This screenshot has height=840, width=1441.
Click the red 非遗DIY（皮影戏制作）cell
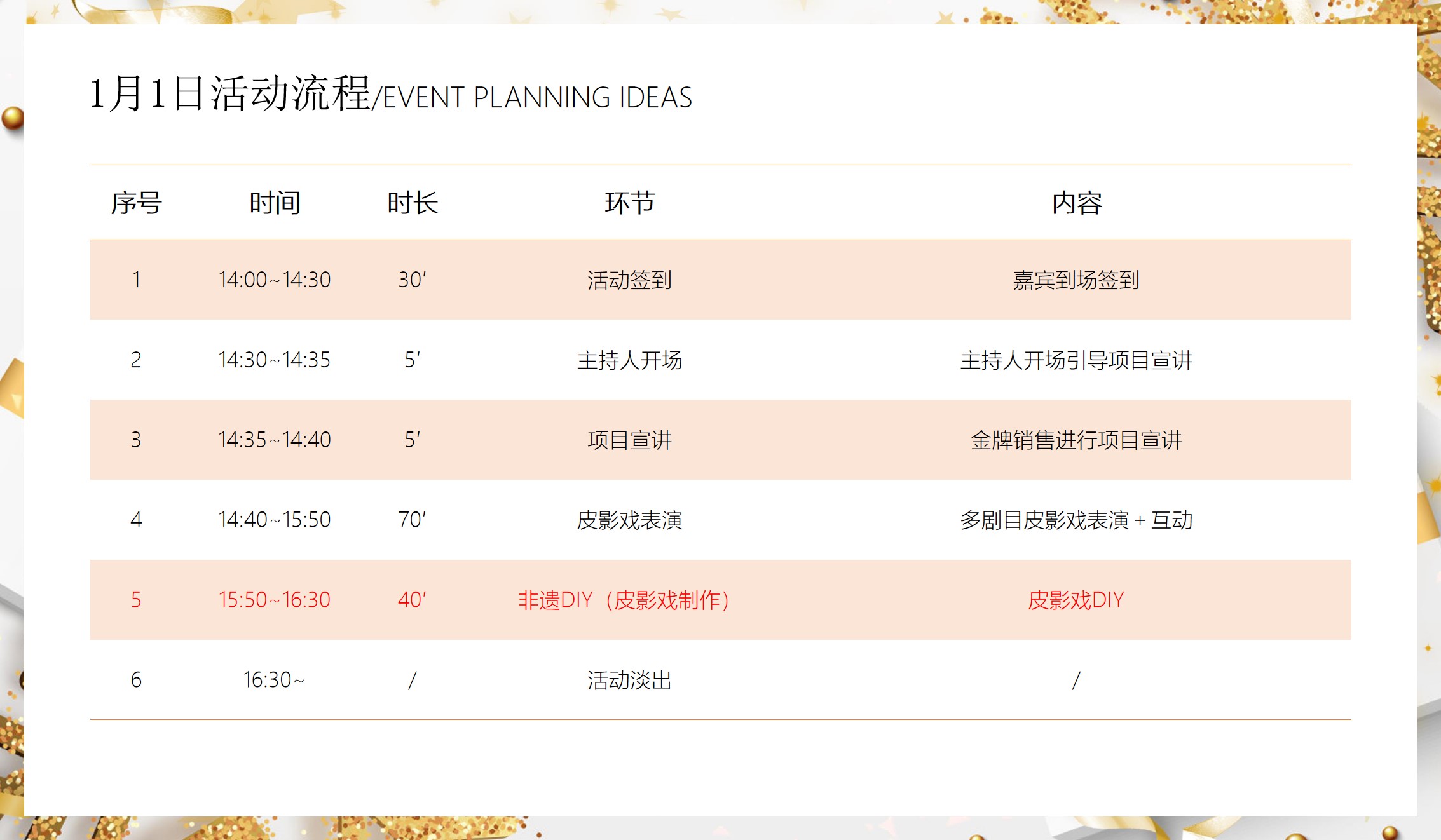coord(624,600)
